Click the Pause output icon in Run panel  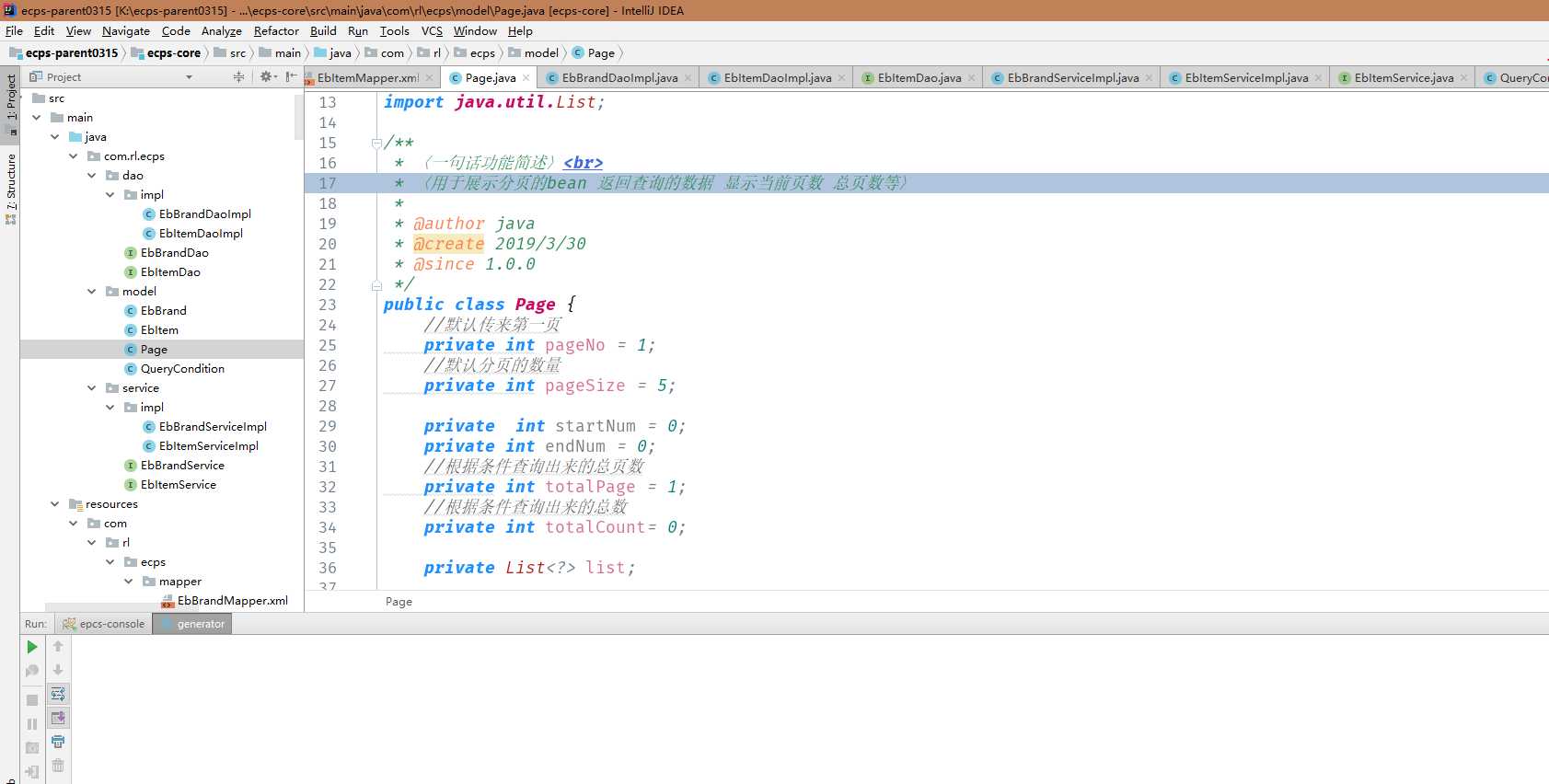pyautogui.click(x=32, y=724)
